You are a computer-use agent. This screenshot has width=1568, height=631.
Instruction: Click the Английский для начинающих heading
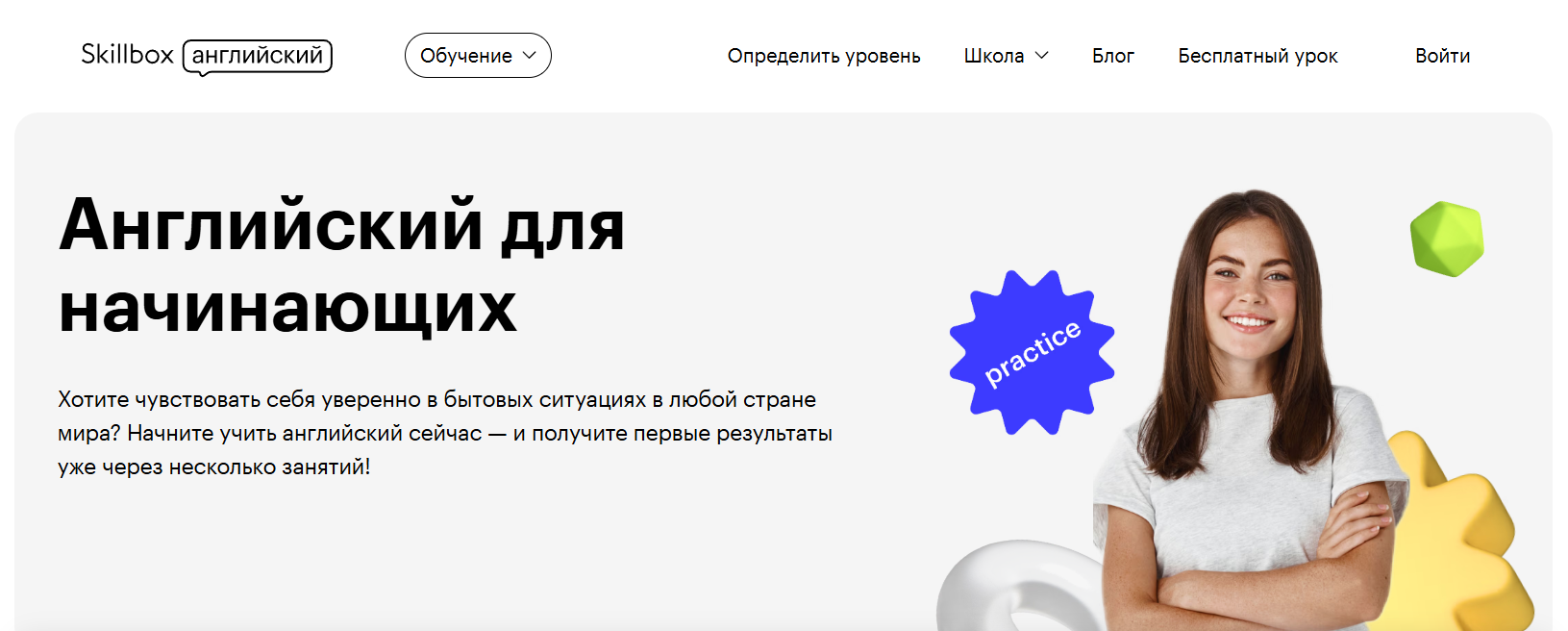click(x=342, y=265)
